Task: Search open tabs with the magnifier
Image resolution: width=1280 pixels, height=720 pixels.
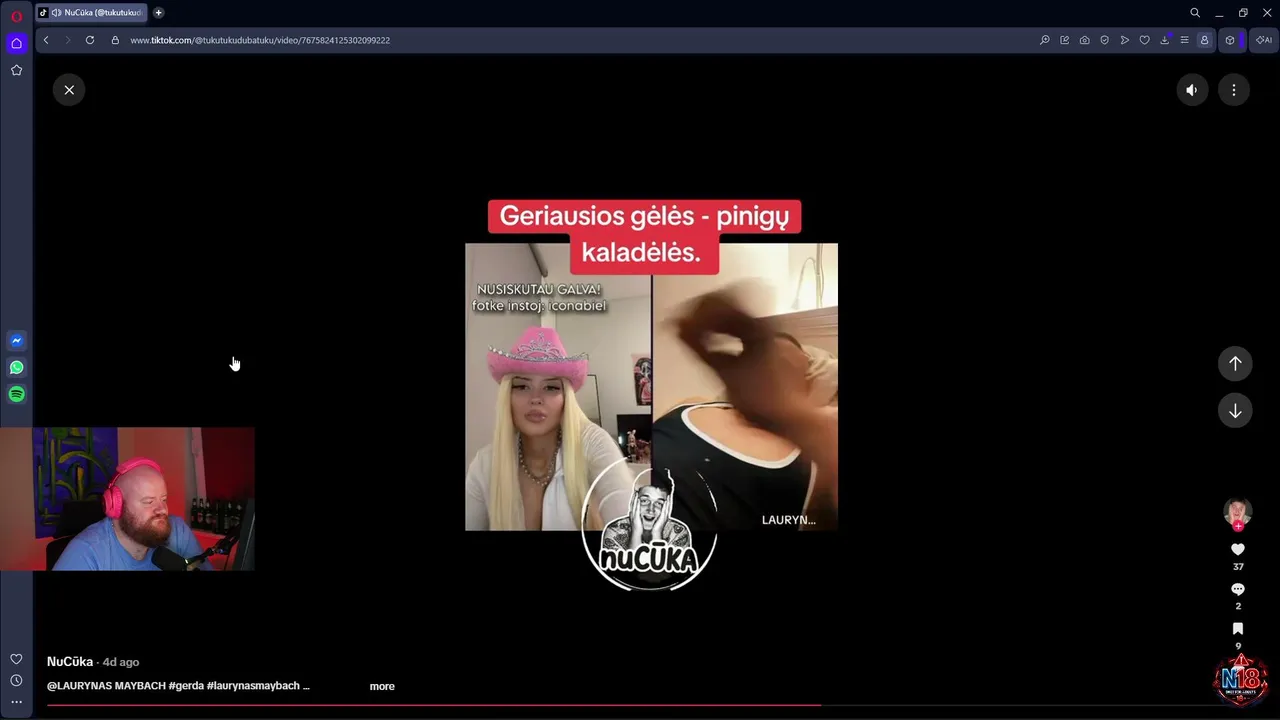Action: click(1195, 13)
